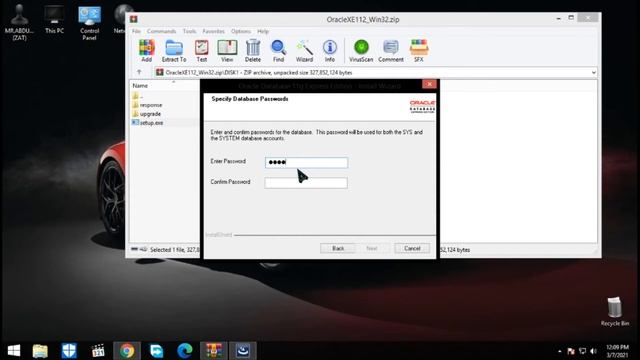
Task: Select the MR.ABDU user desktop icon
Action: [19, 22]
